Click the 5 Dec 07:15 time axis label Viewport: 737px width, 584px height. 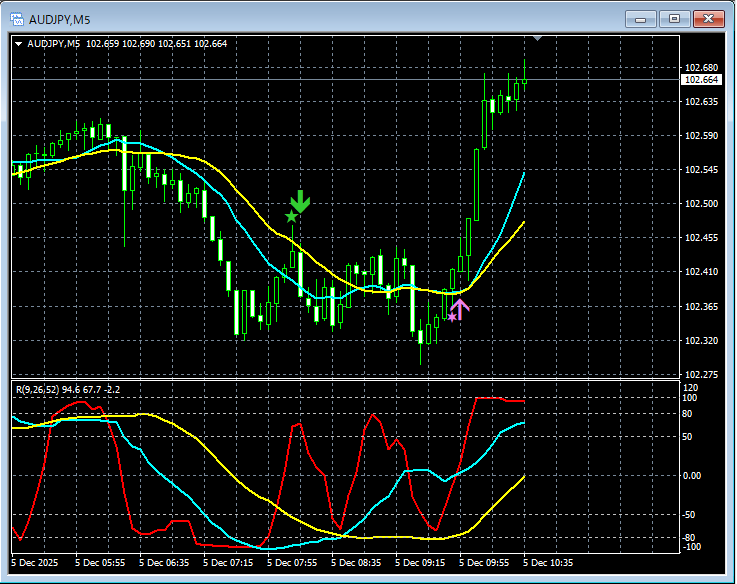pyautogui.click(x=229, y=563)
